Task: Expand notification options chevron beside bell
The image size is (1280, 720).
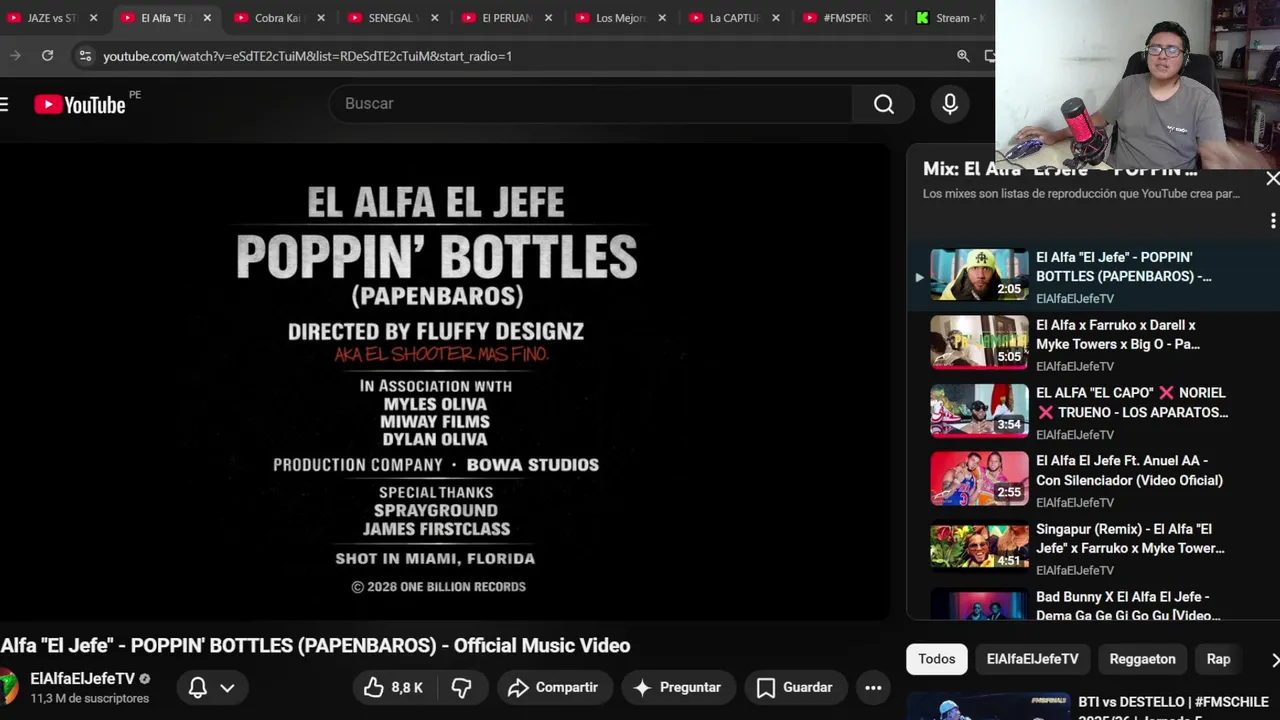Action: pyautogui.click(x=227, y=688)
